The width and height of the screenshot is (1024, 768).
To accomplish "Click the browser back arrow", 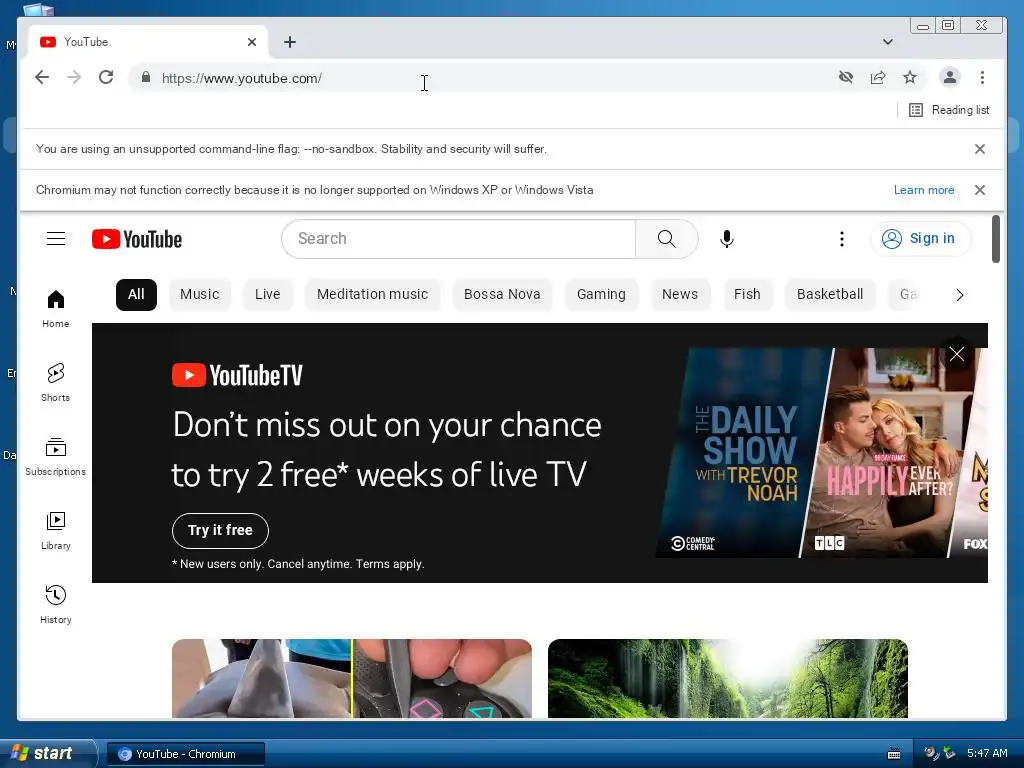I will [x=42, y=78].
